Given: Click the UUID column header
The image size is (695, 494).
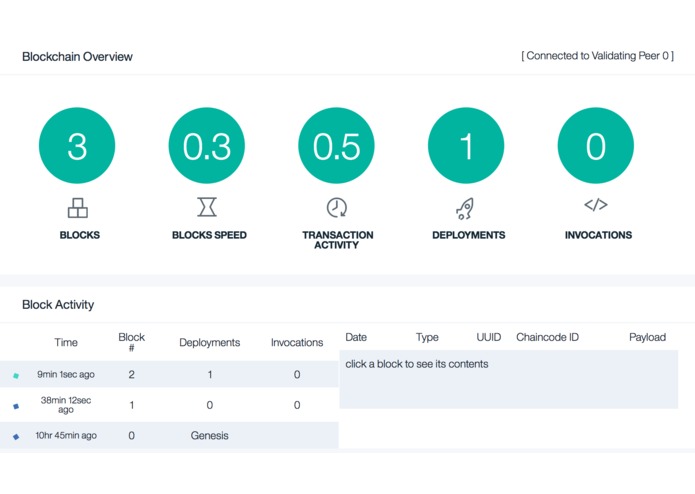Looking at the screenshot, I should click(x=489, y=337).
